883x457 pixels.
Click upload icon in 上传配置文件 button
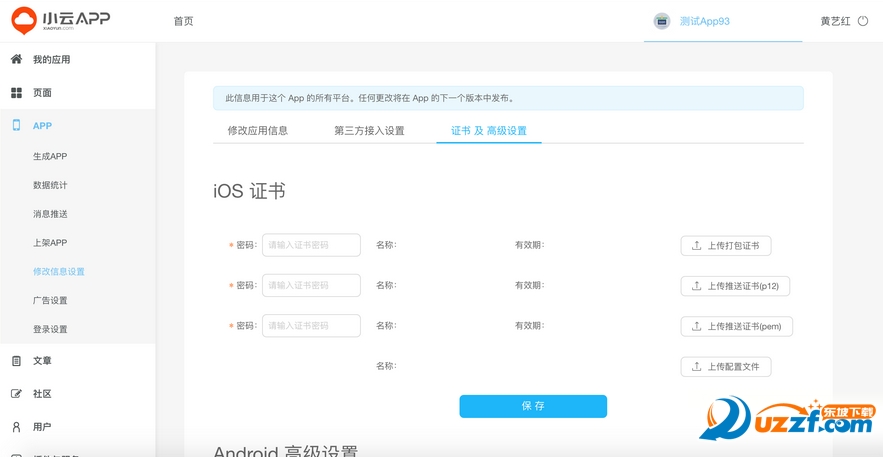(x=697, y=366)
